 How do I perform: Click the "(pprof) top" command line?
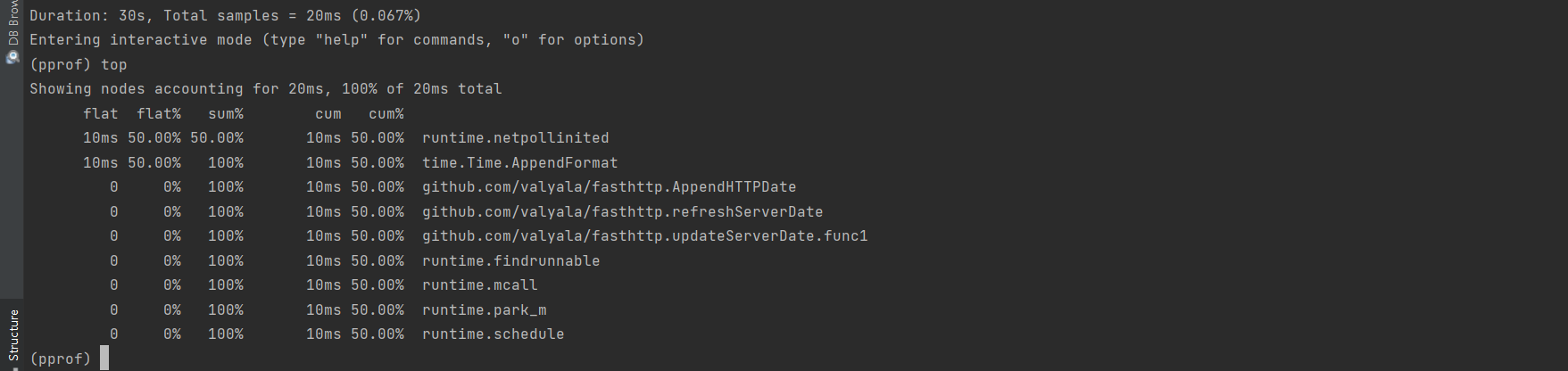click(79, 65)
